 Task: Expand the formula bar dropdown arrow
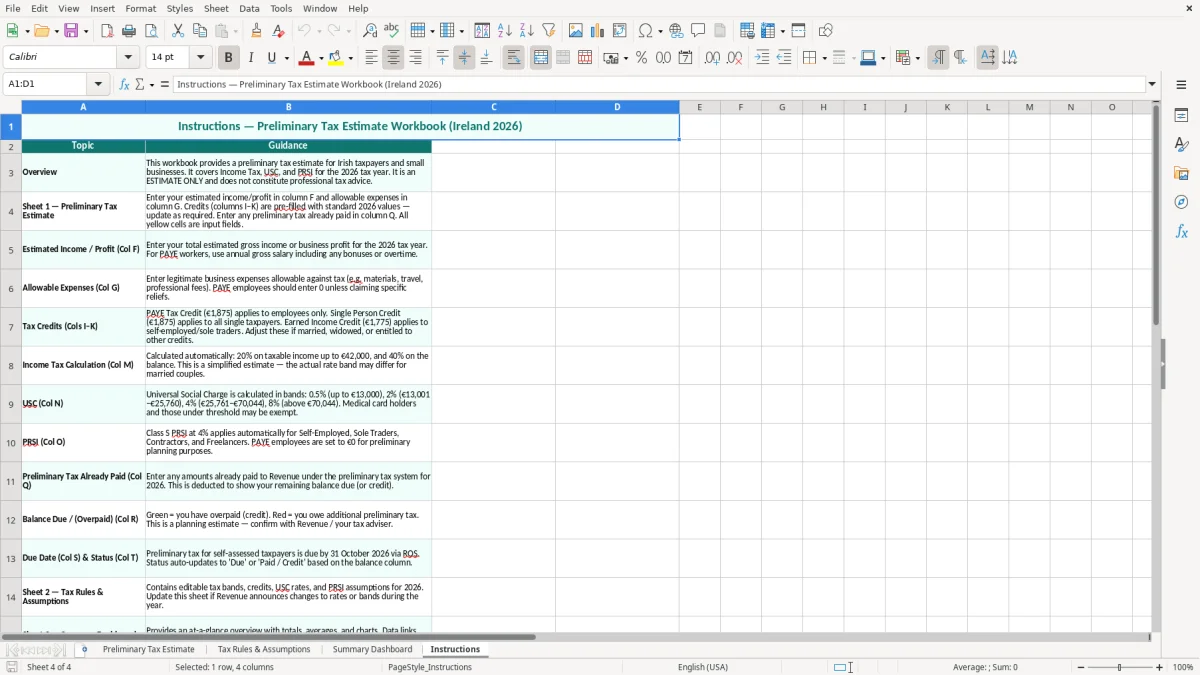point(1152,84)
